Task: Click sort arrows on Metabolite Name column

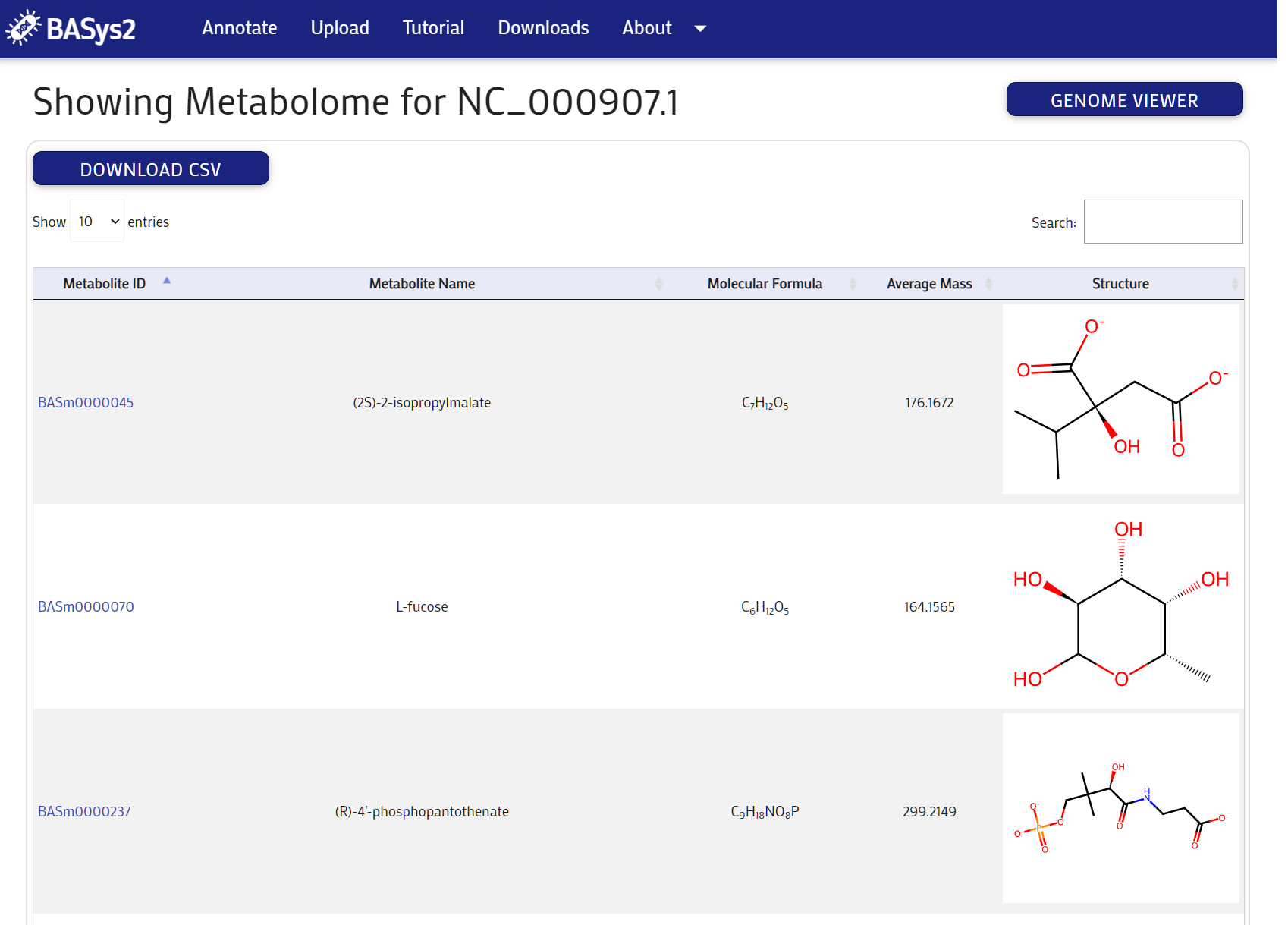Action: point(658,284)
